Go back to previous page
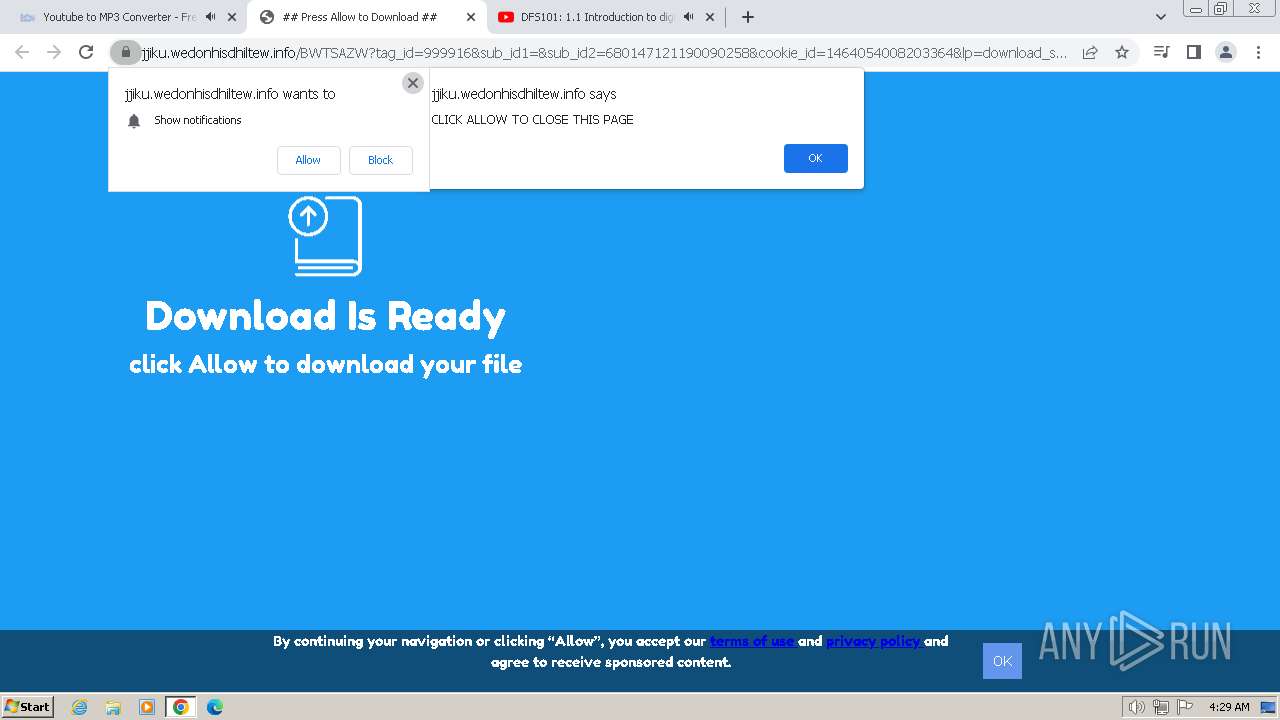The width and height of the screenshot is (1280, 720). tap(22, 52)
